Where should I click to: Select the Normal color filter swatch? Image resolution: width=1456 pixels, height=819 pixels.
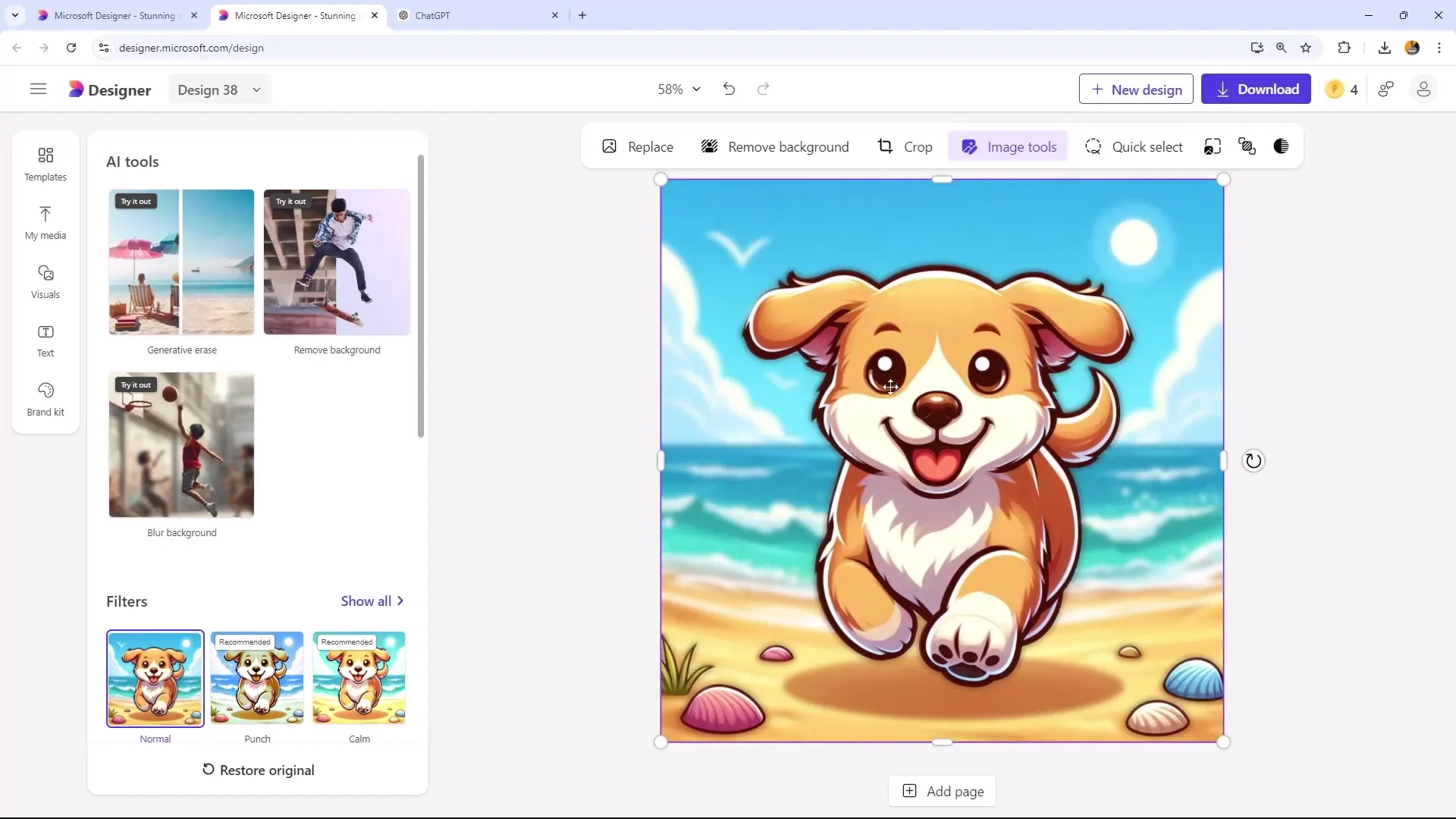155,678
